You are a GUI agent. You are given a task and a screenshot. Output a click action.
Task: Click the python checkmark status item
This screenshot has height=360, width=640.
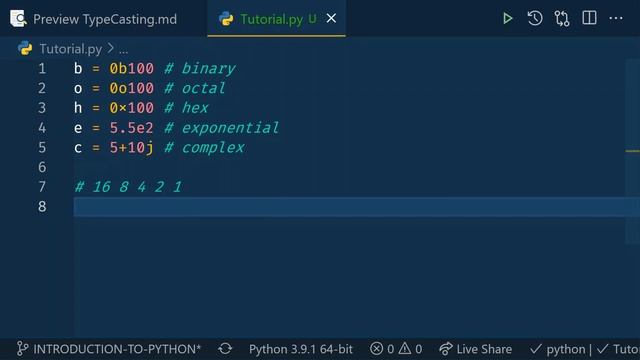tap(557, 349)
